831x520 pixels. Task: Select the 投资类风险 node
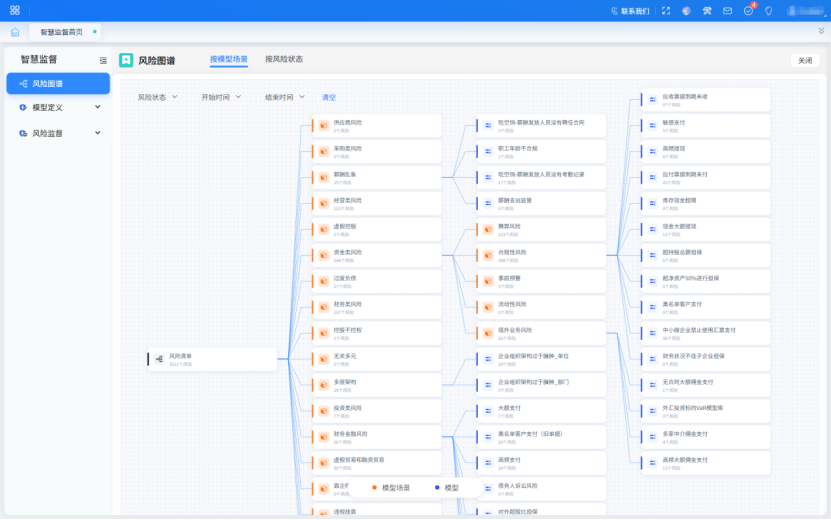click(377, 411)
